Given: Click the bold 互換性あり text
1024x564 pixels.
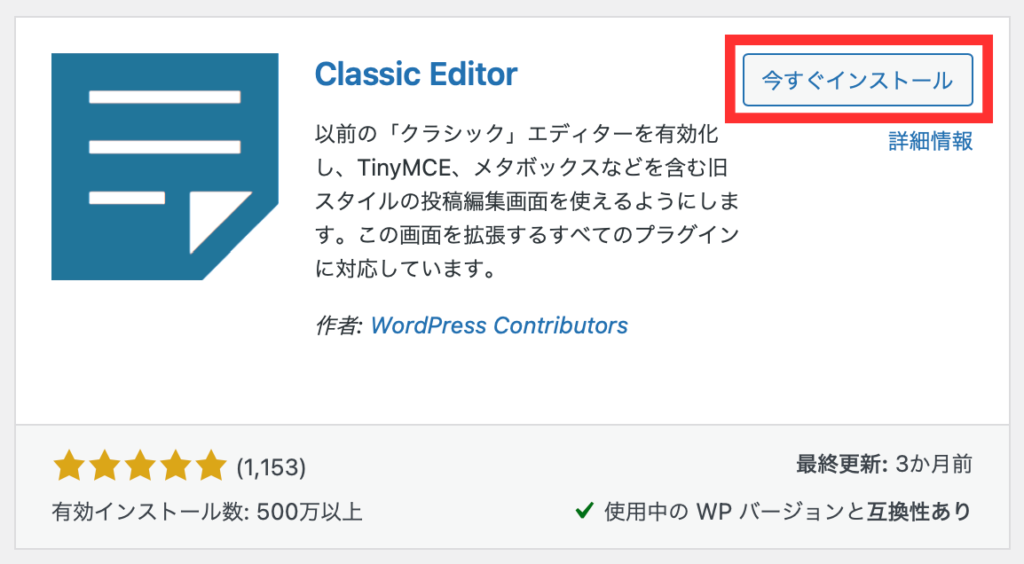Looking at the screenshot, I should pyautogui.click(x=920, y=511).
